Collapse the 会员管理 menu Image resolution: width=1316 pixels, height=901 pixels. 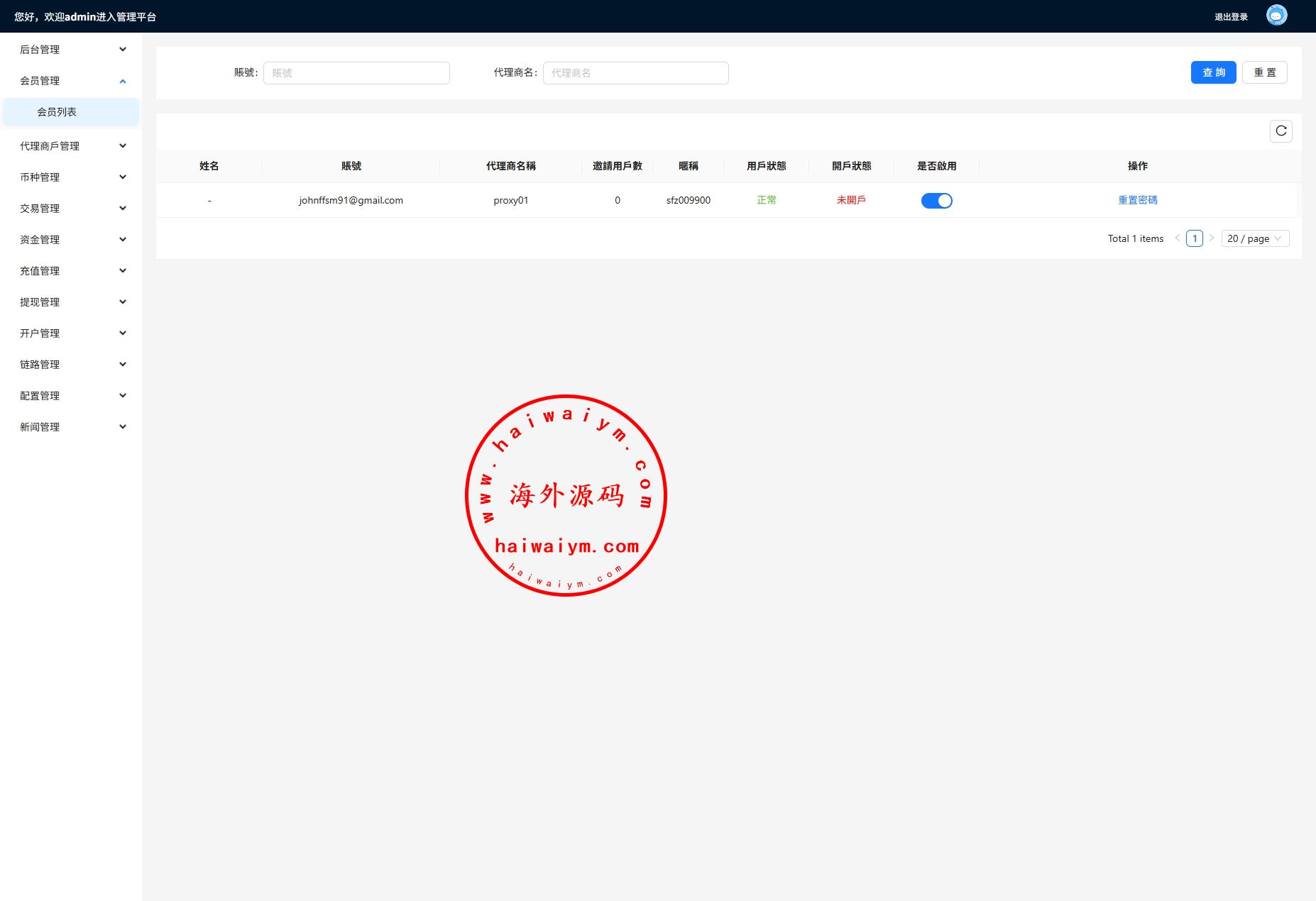71,81
